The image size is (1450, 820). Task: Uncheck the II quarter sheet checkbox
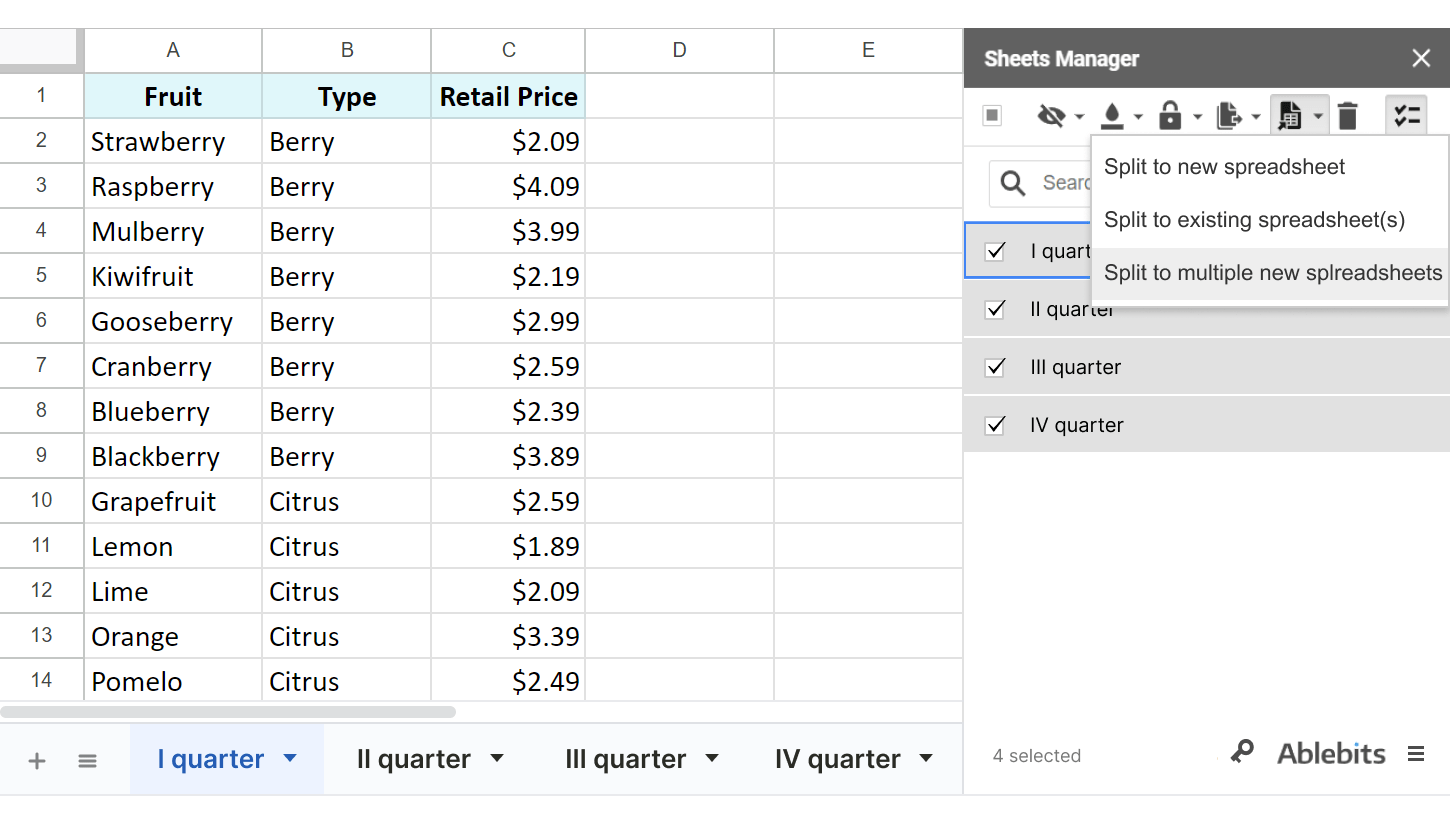coord(995,309)
